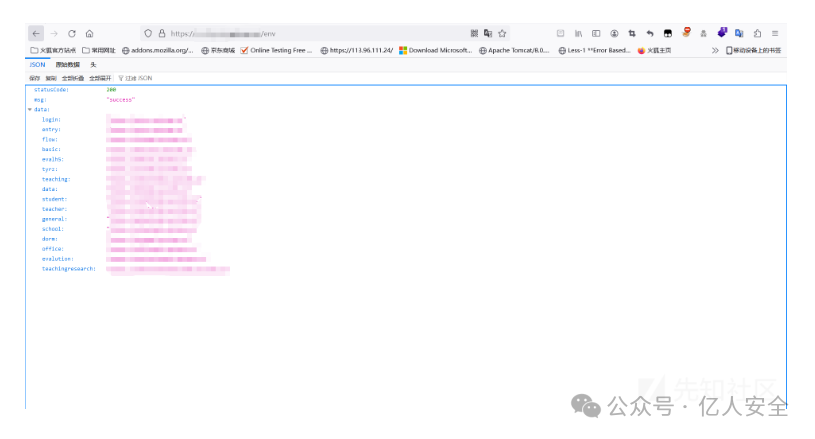Click the 过滤 JSON filter input field
The width and height of the screenshot is (815, 439).
140,77
